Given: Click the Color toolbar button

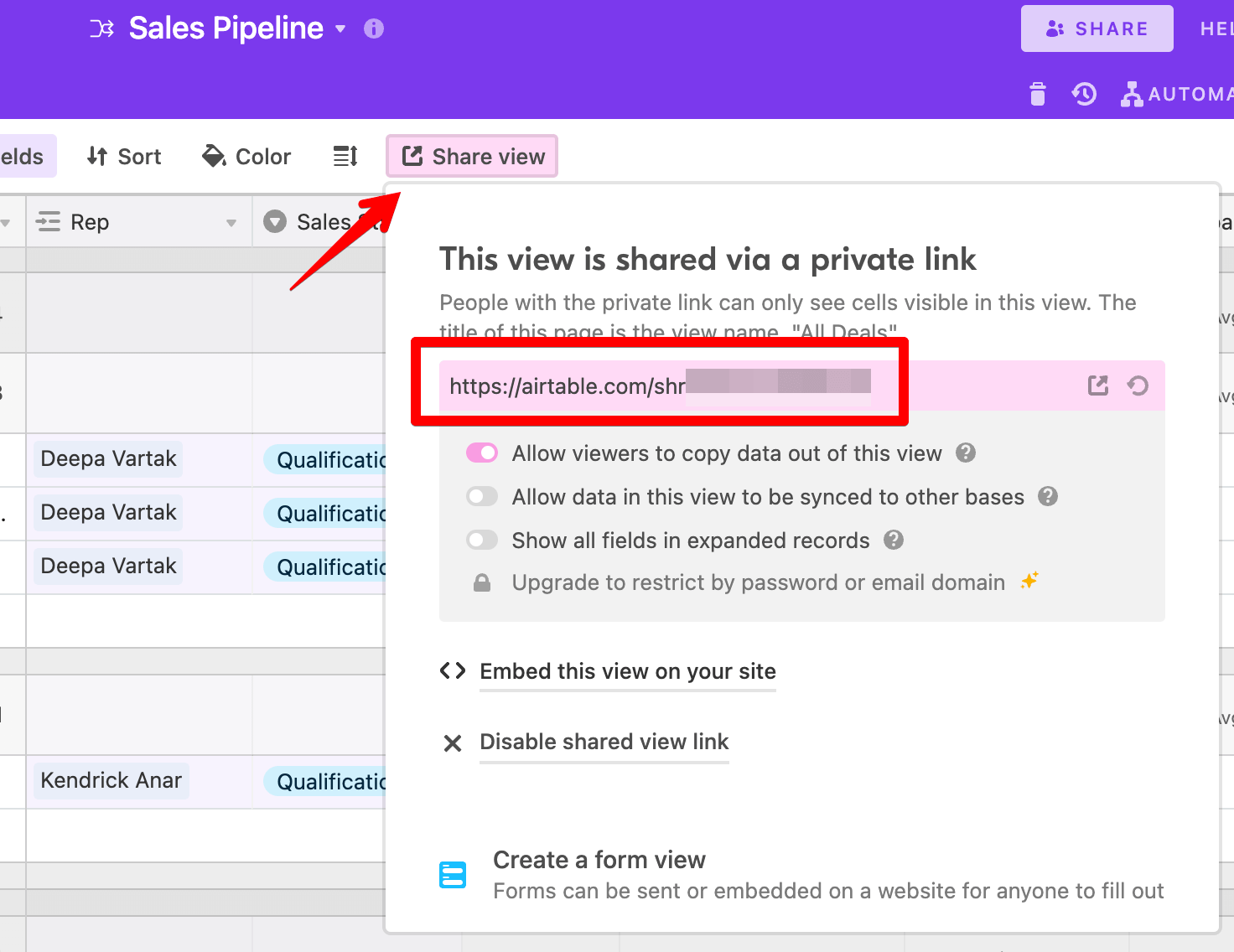Looking at the screenshot, I should click(246, 157).
